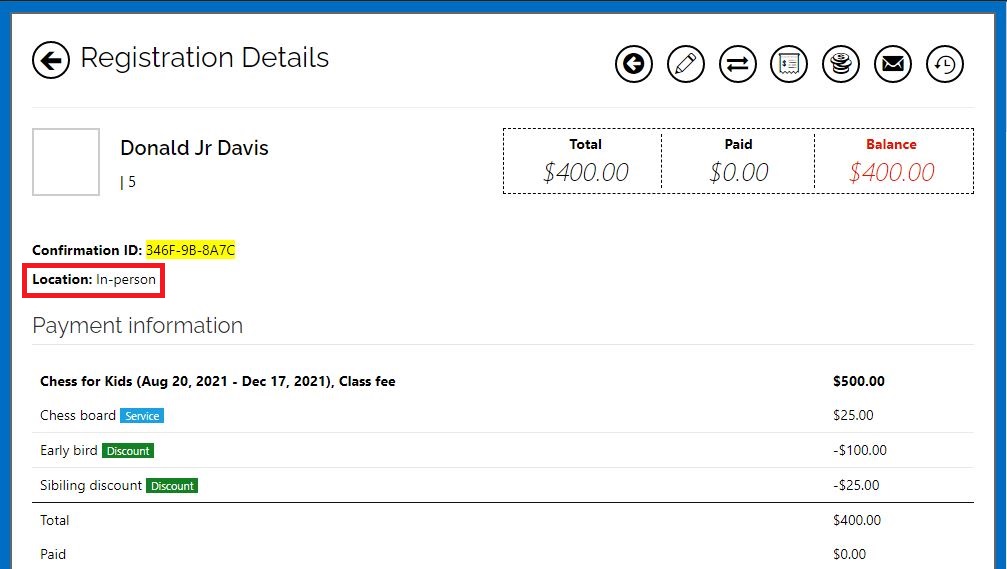Click the transfer arrows icon
Viewport: 1007px width, 569px height.
click(737, 65)
